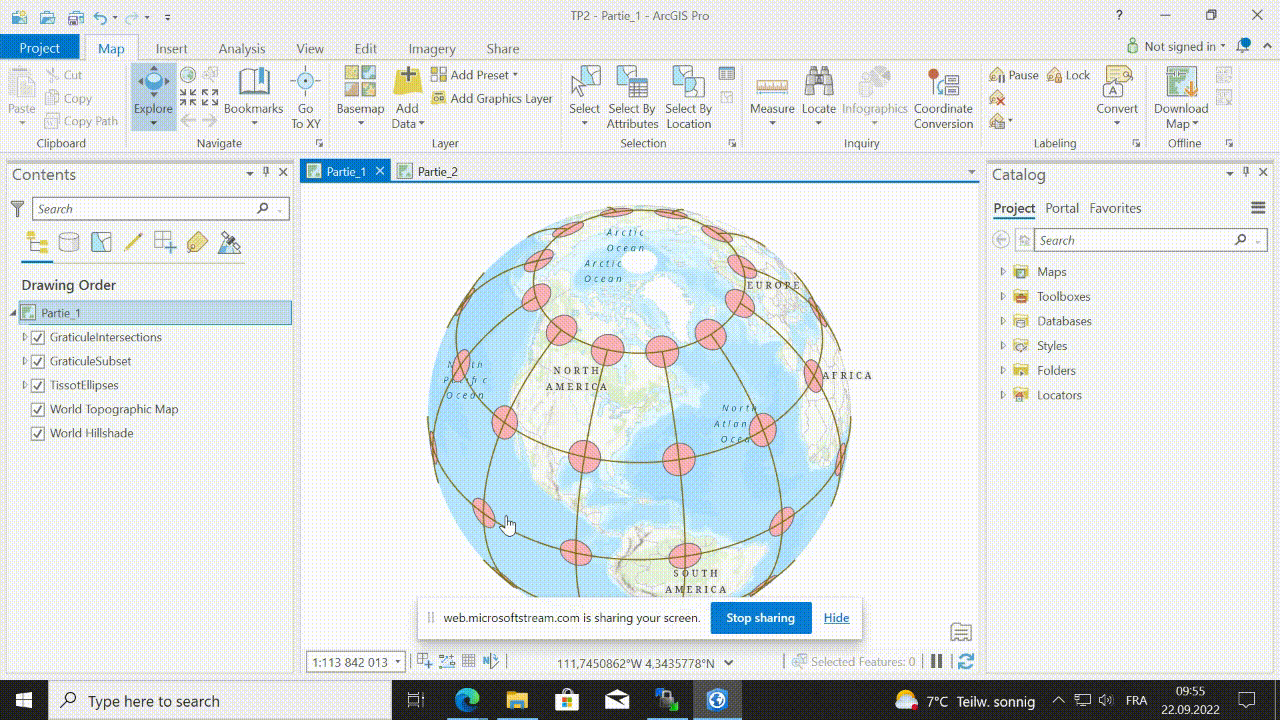Refresh the map view
The height and width of the screenshot is (720, 1280).
[x=965, y=661]
